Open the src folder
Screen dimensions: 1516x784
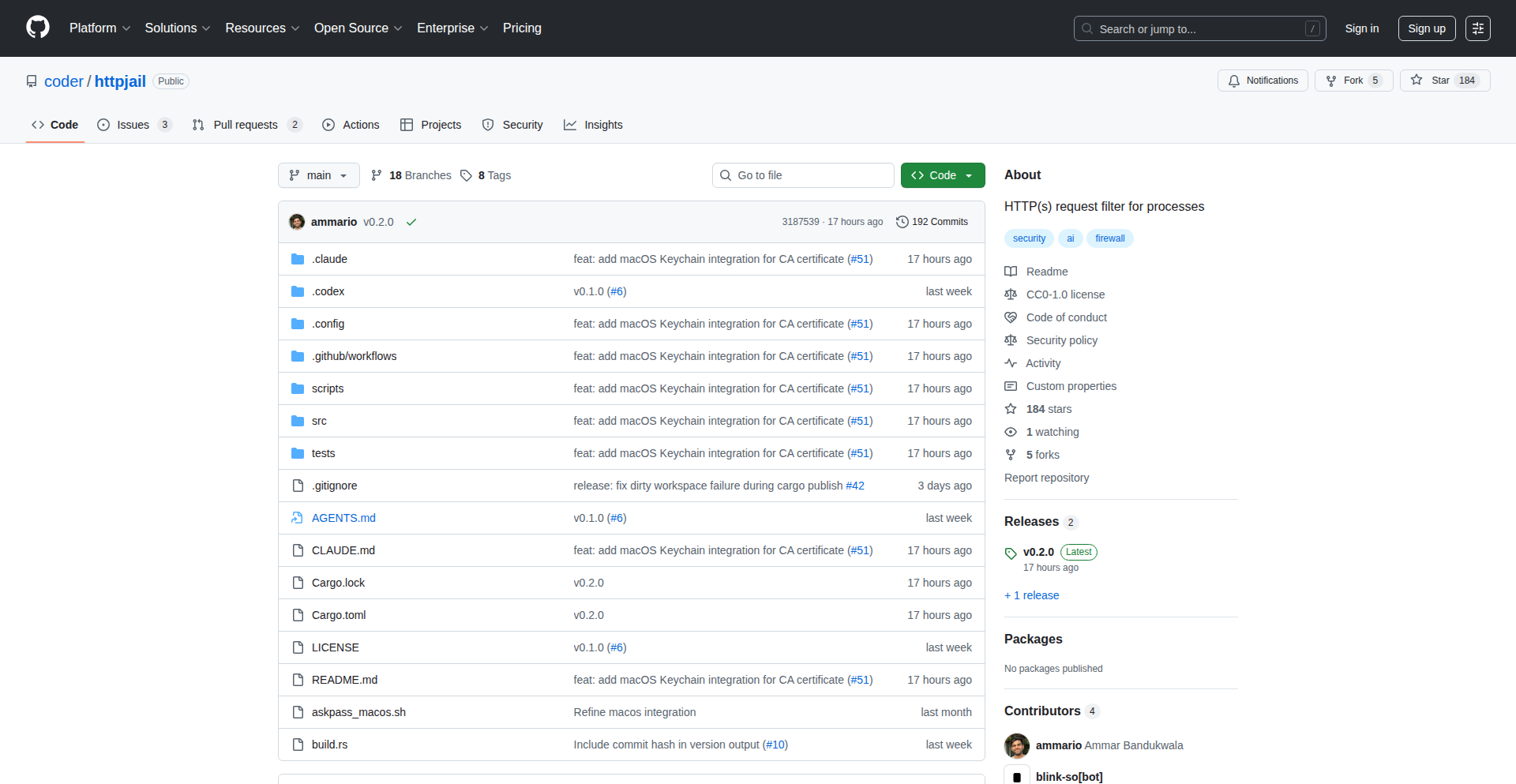point(319,421)
